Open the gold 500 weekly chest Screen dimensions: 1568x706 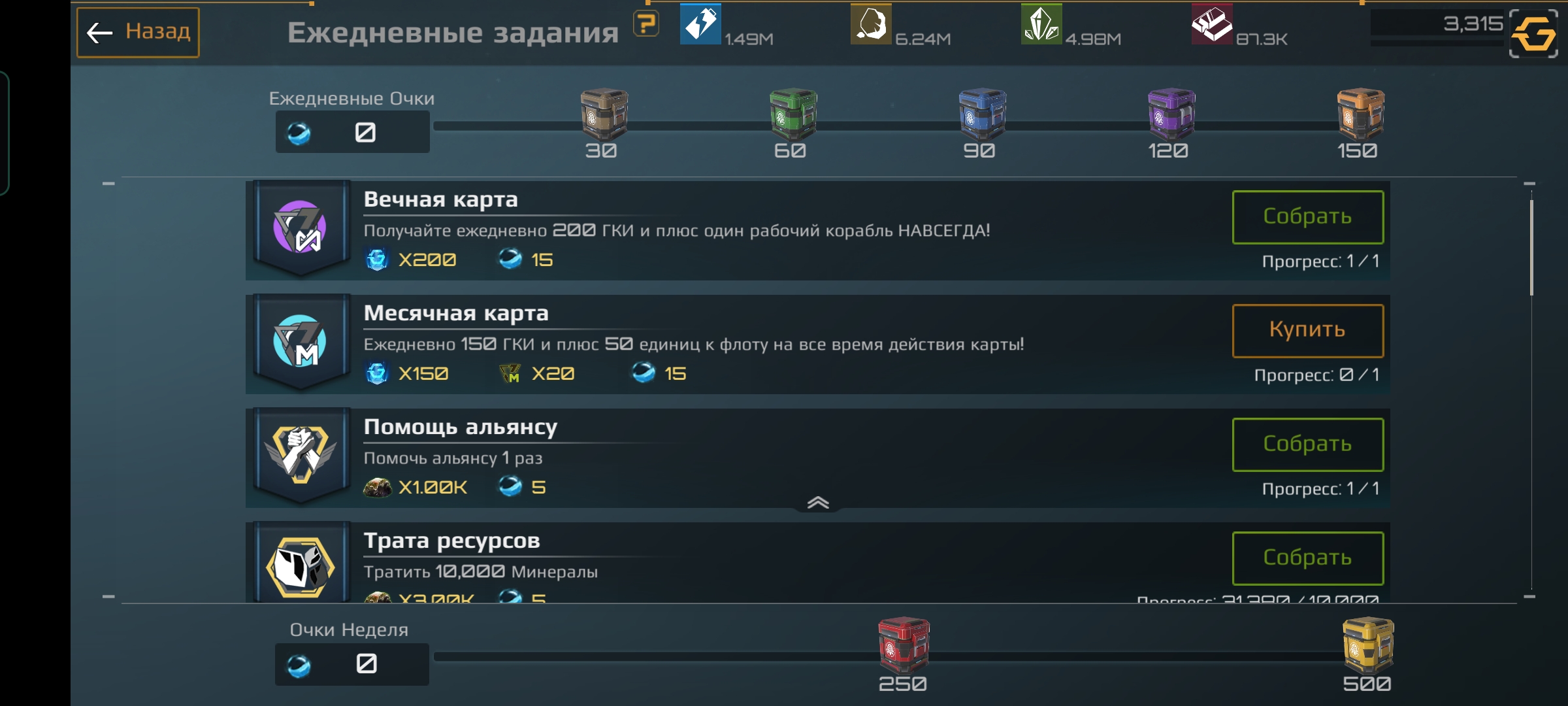[1367, 645]
